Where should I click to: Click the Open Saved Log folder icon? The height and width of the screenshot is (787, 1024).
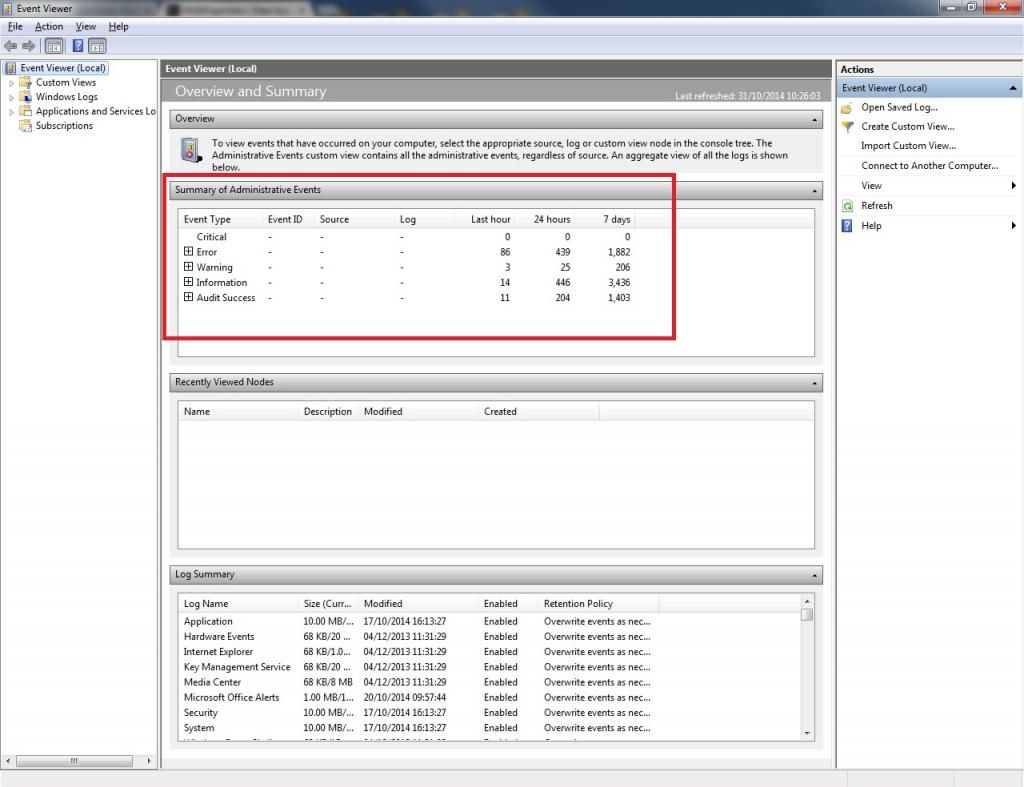point(847,108)
